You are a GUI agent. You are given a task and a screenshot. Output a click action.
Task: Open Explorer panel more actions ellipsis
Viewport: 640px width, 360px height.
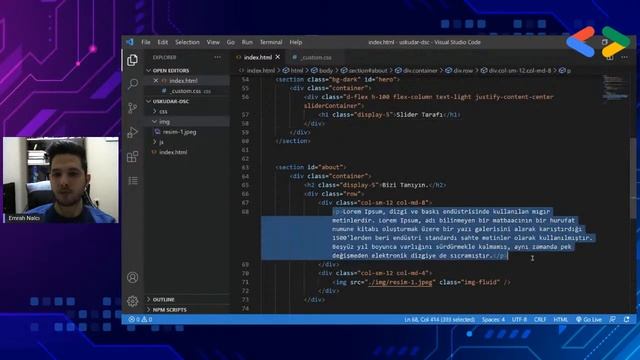pyautogui.click(x=217, y=57)
